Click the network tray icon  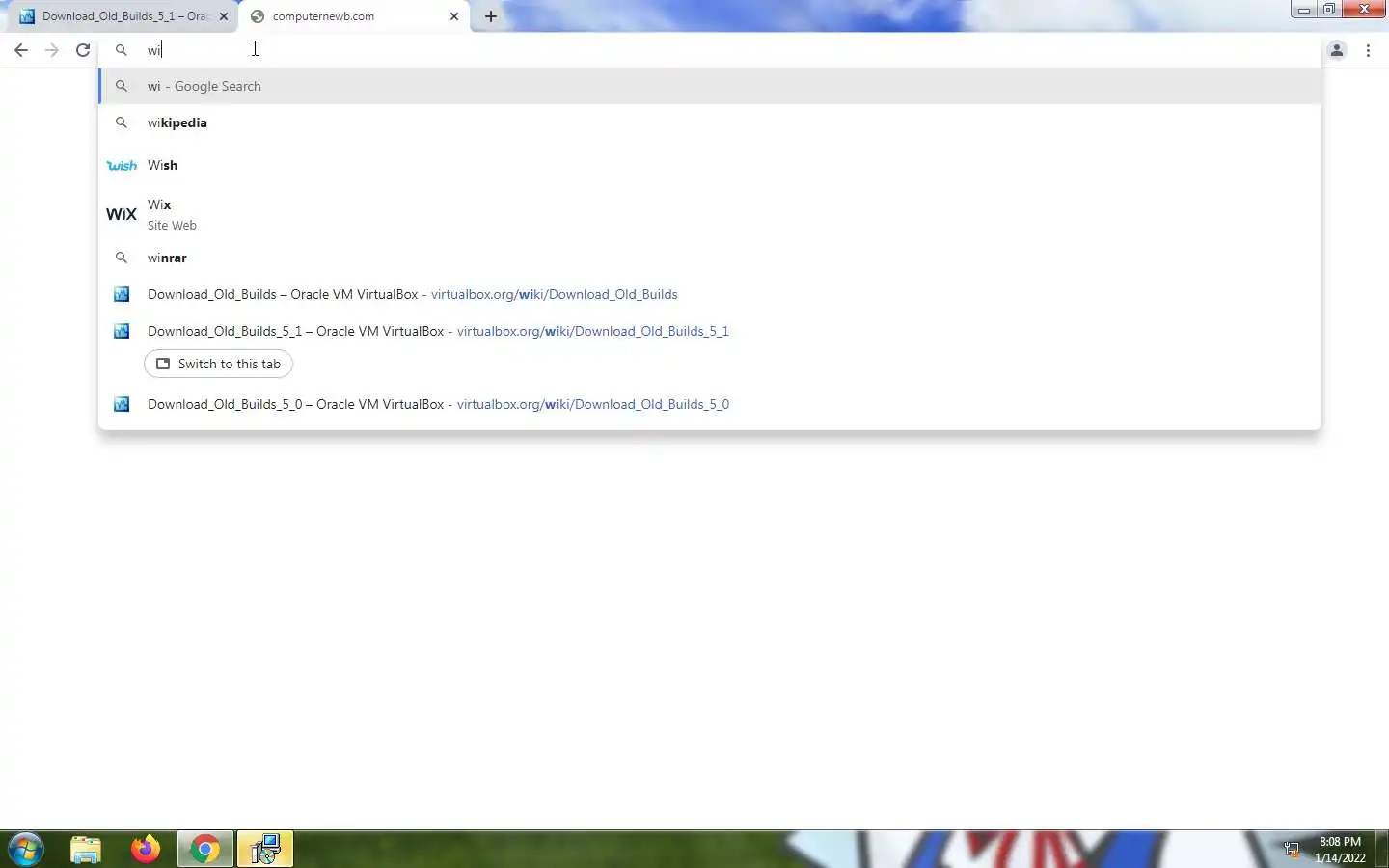(x=1292, y=850)
